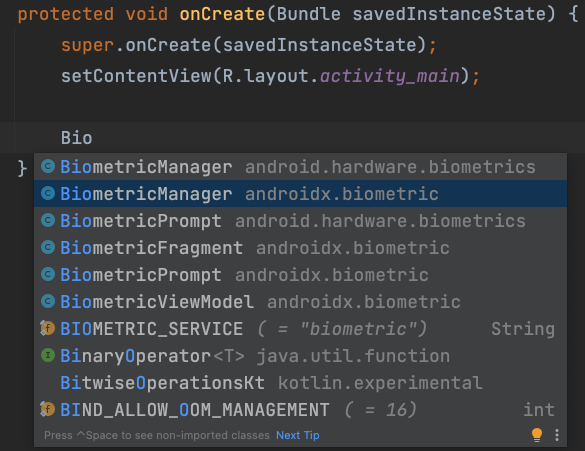Click class icon of androidx BiometricPrompt row

point(48,275)
